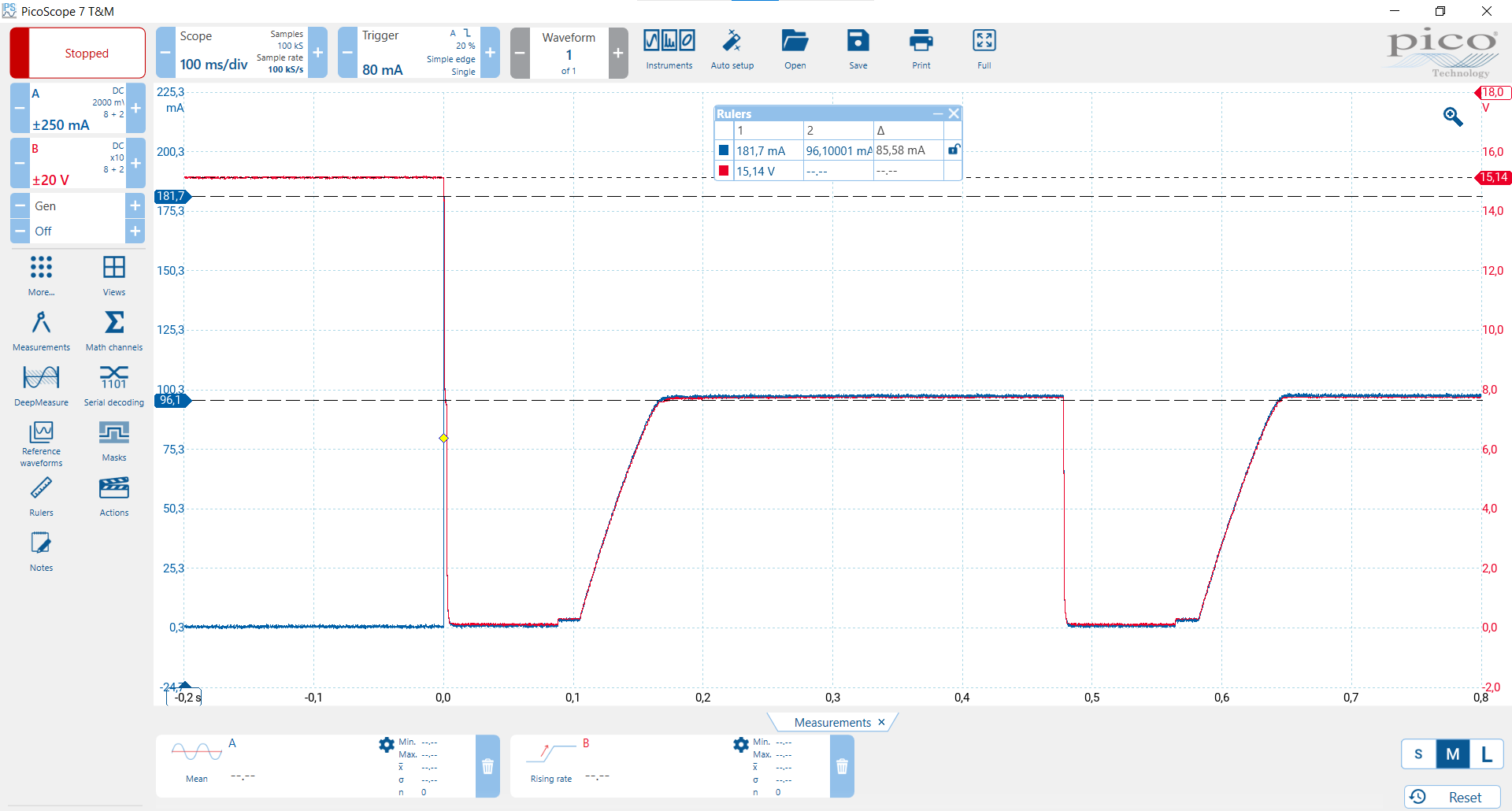Open the Measurements tool
The height and width of the screenshot is (811, 1512).
(x=41, y=331)
